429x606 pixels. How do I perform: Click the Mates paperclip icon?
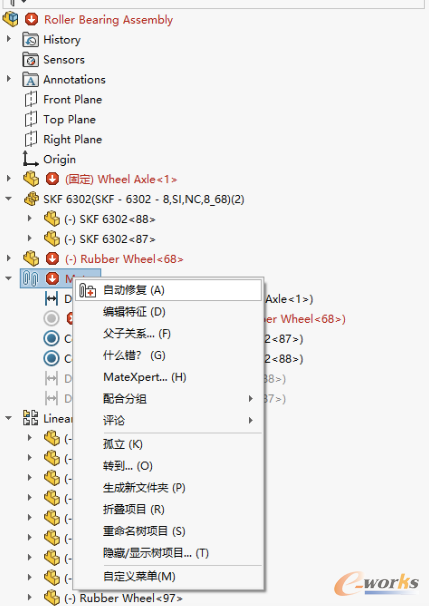[x=31, y=278]
